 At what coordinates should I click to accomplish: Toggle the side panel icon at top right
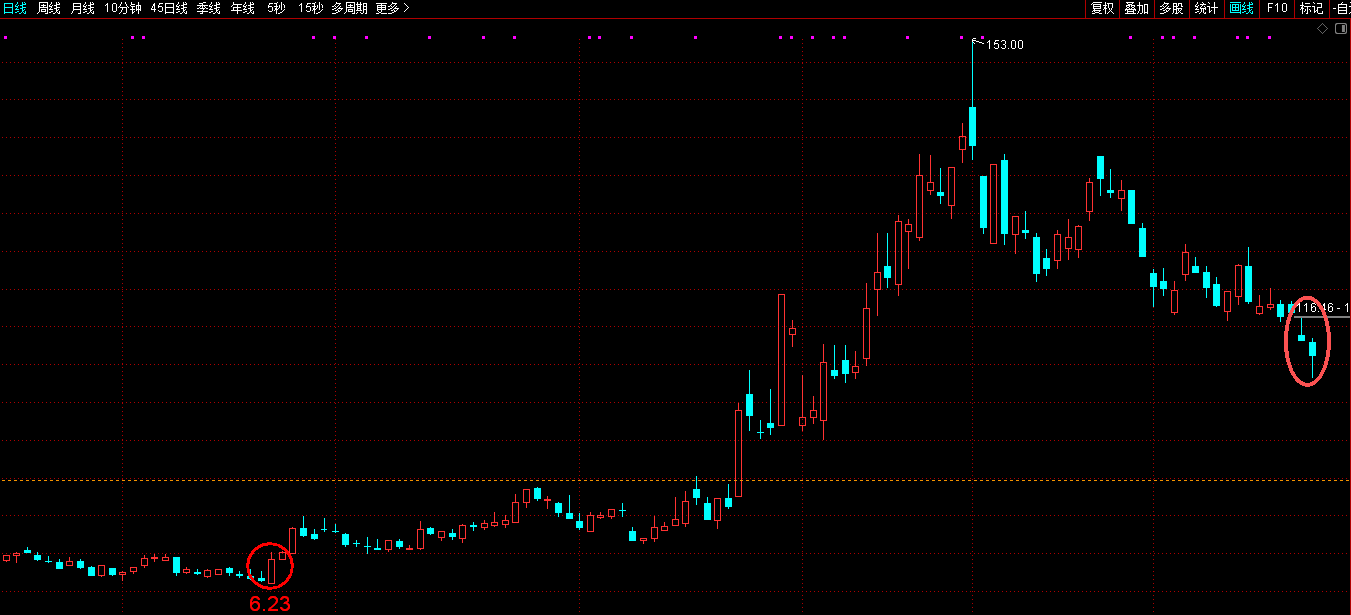(1340, 29)
